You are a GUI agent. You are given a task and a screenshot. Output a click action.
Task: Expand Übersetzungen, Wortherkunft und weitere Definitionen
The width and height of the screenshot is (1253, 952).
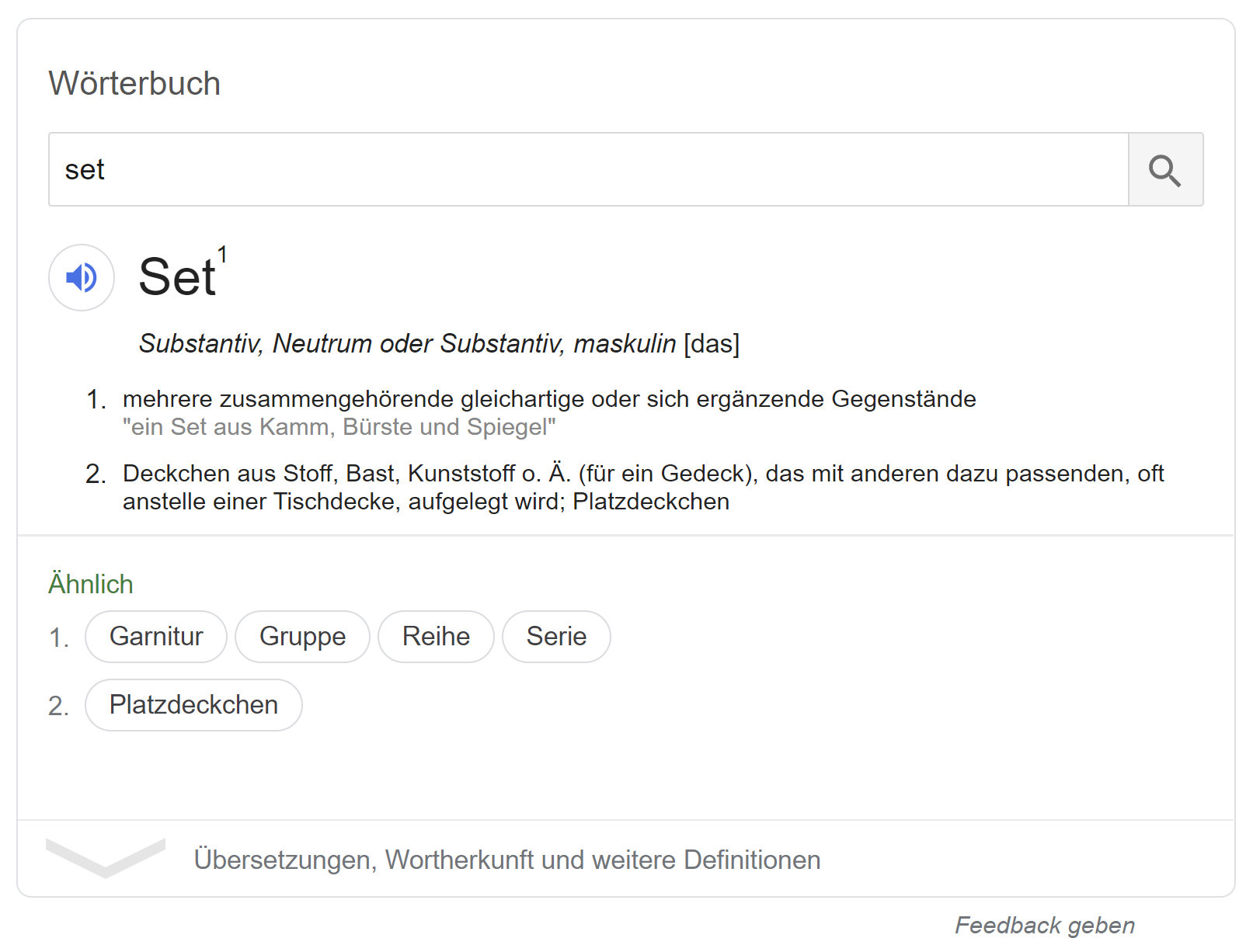pyautogui.click(x=506, y=860)
